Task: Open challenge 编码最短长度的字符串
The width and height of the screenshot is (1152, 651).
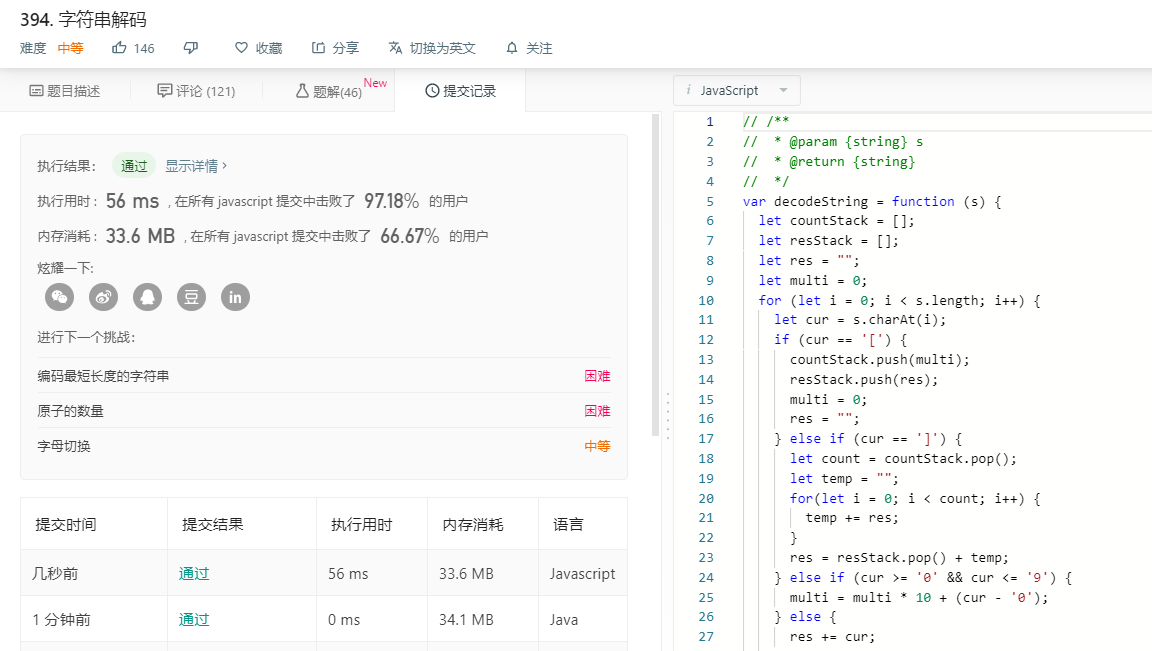Action: [104, 375]
